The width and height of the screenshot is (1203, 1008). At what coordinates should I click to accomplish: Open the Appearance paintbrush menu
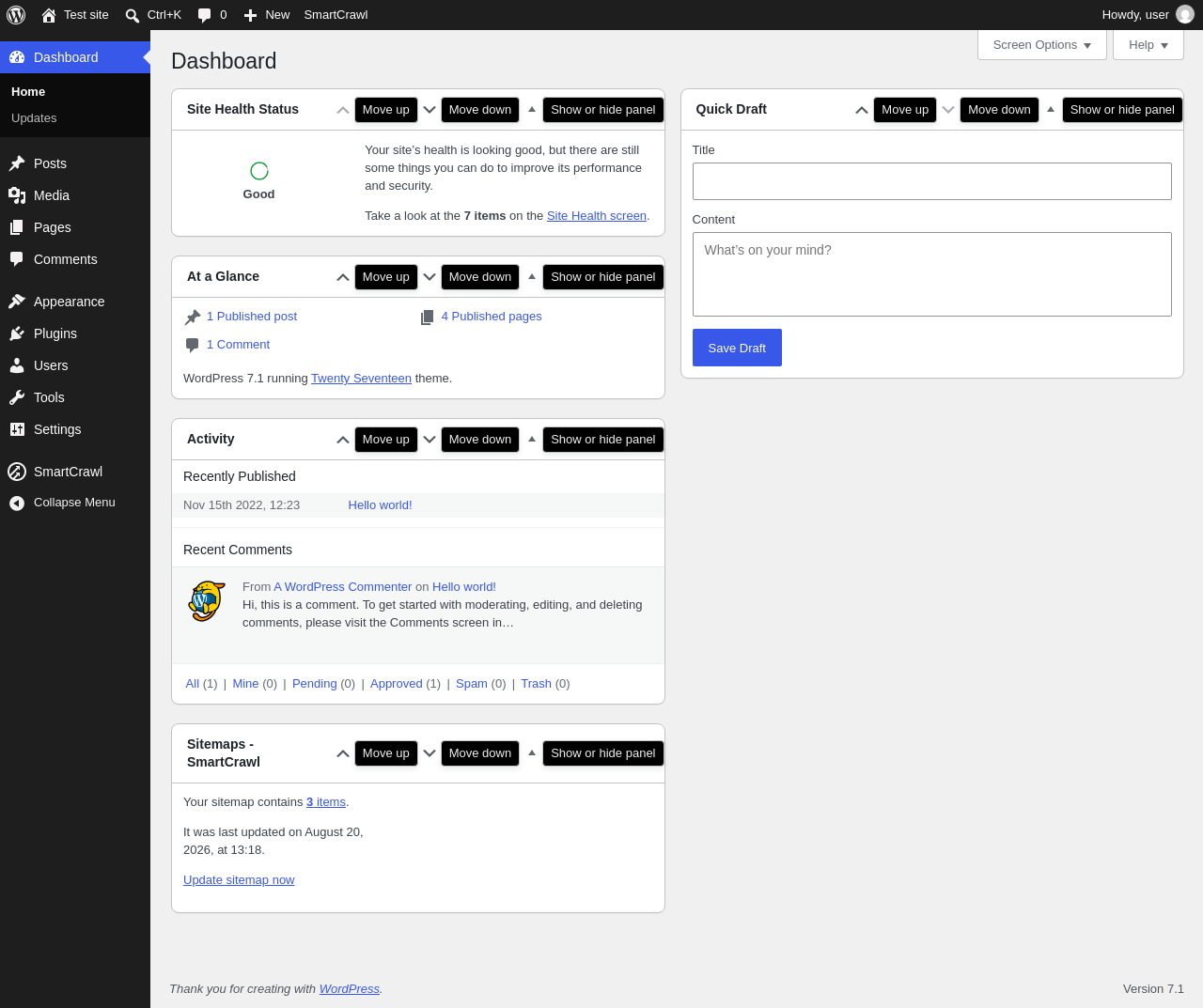pyautogui.click(x=75, y=302)
